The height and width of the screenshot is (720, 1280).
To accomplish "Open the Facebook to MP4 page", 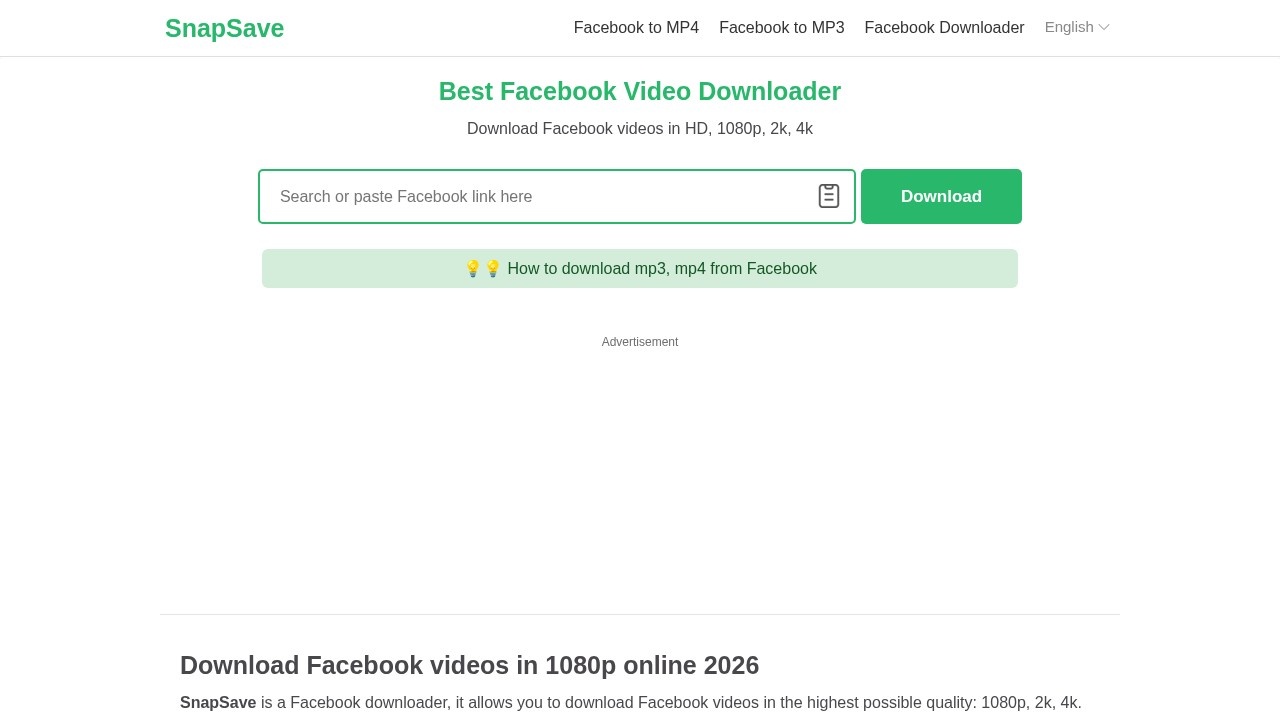I will [636, 28].
